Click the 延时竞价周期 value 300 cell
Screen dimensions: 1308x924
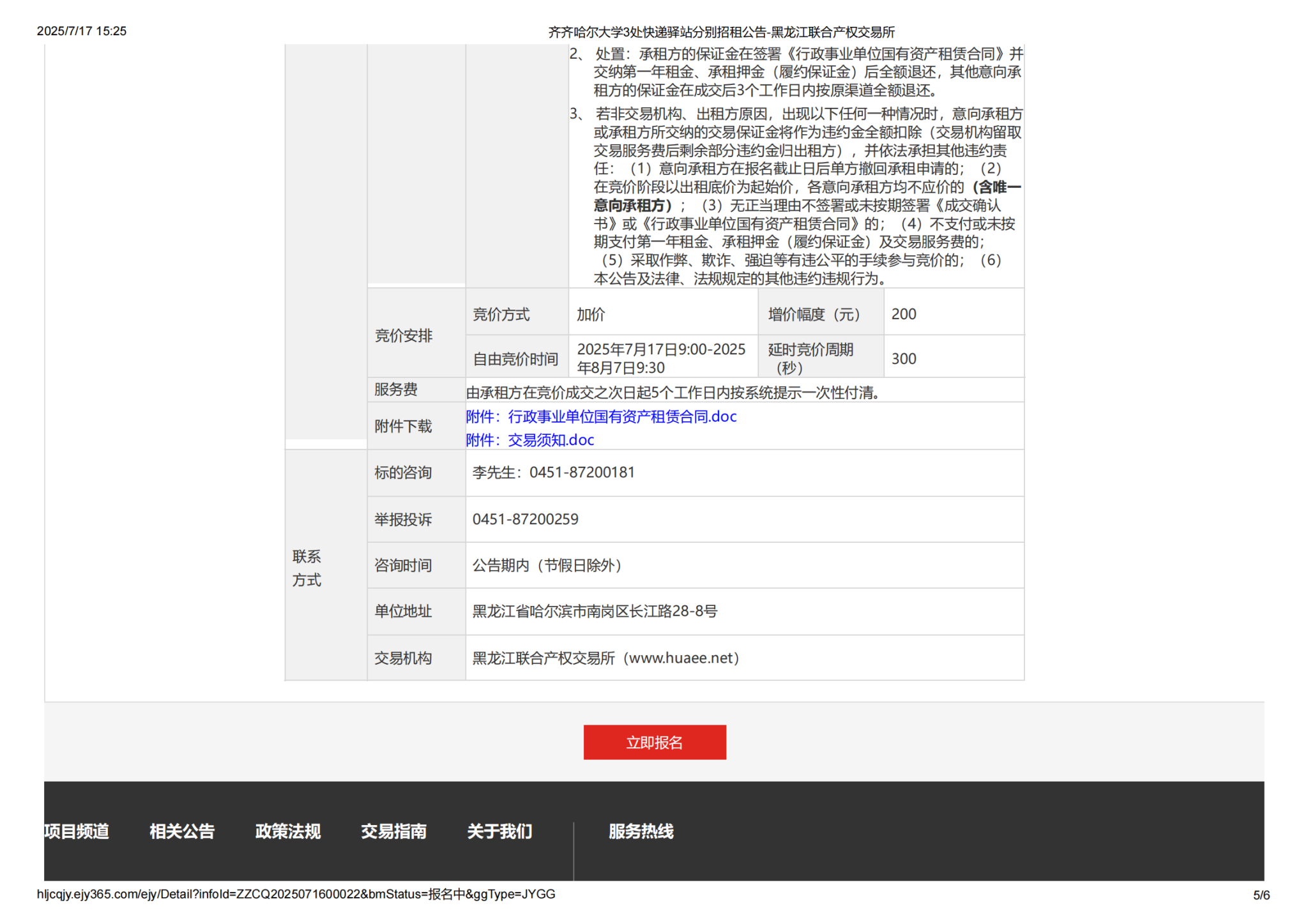904,359
